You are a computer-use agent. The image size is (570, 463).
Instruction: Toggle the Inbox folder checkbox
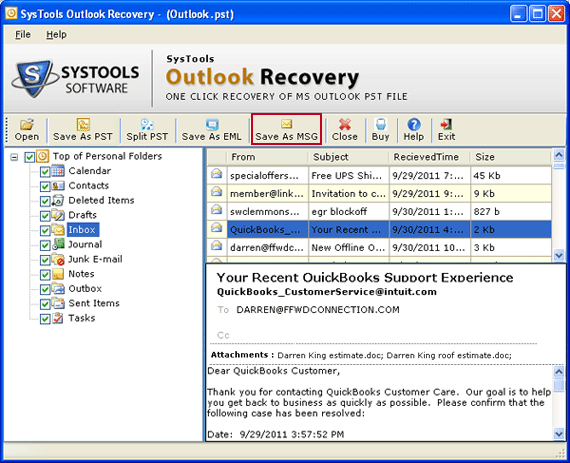[x=45, y=231]
